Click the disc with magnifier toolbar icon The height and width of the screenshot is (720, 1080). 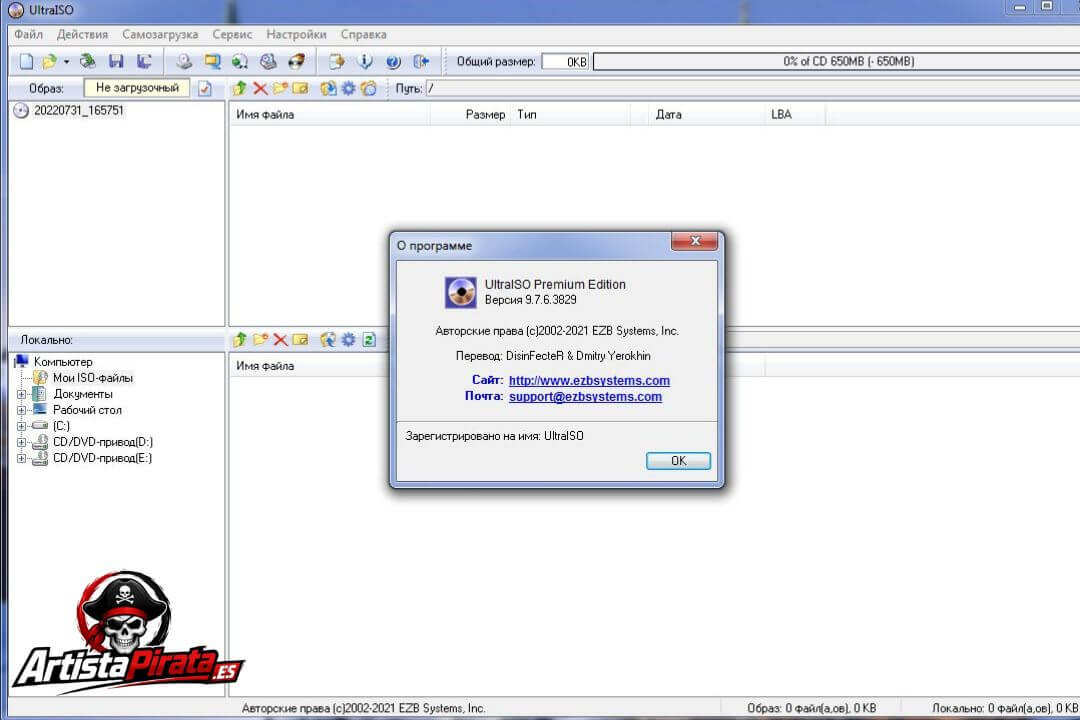click(x=268, y=61)
